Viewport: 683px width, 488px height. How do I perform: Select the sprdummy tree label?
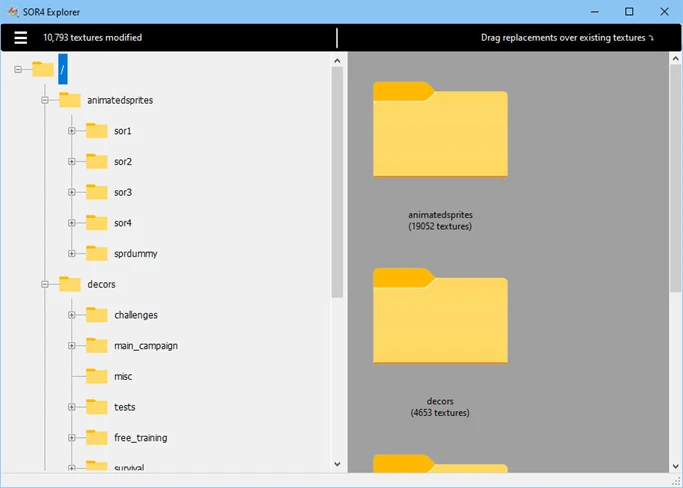(135, 254)
